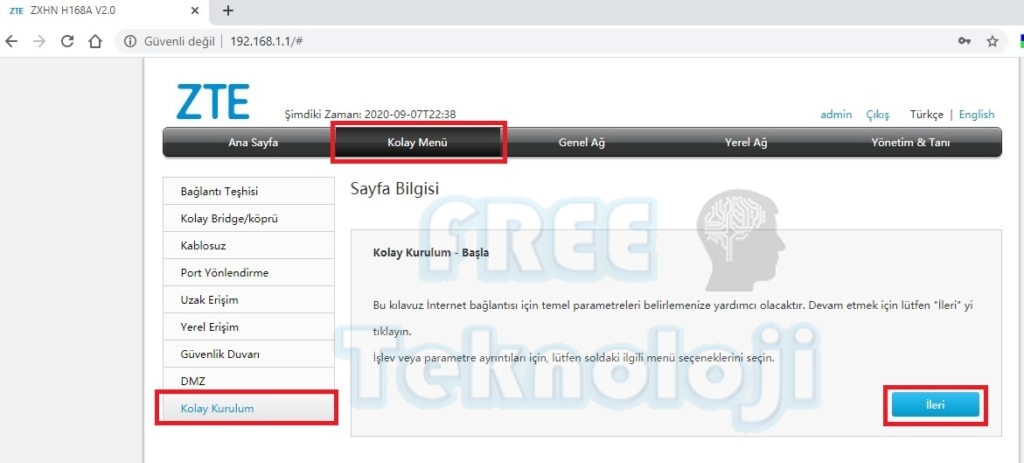Switch to the Genel Ağ tab
The height and width of the screenshot is (463, 1024).
(581, 142)
